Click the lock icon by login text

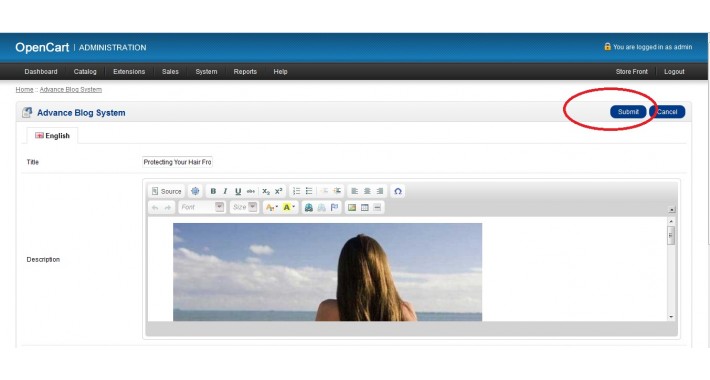click(x=607, y=46)
